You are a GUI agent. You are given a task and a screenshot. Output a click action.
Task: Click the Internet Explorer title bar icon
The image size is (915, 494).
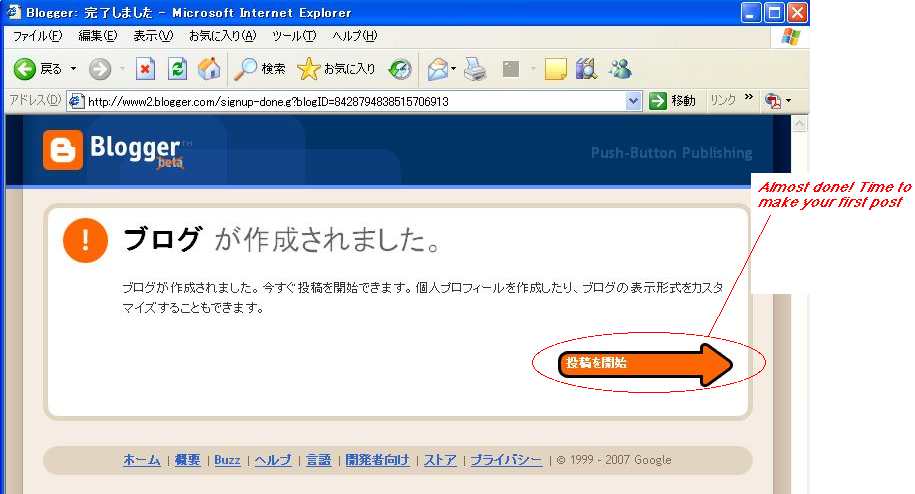13,12
